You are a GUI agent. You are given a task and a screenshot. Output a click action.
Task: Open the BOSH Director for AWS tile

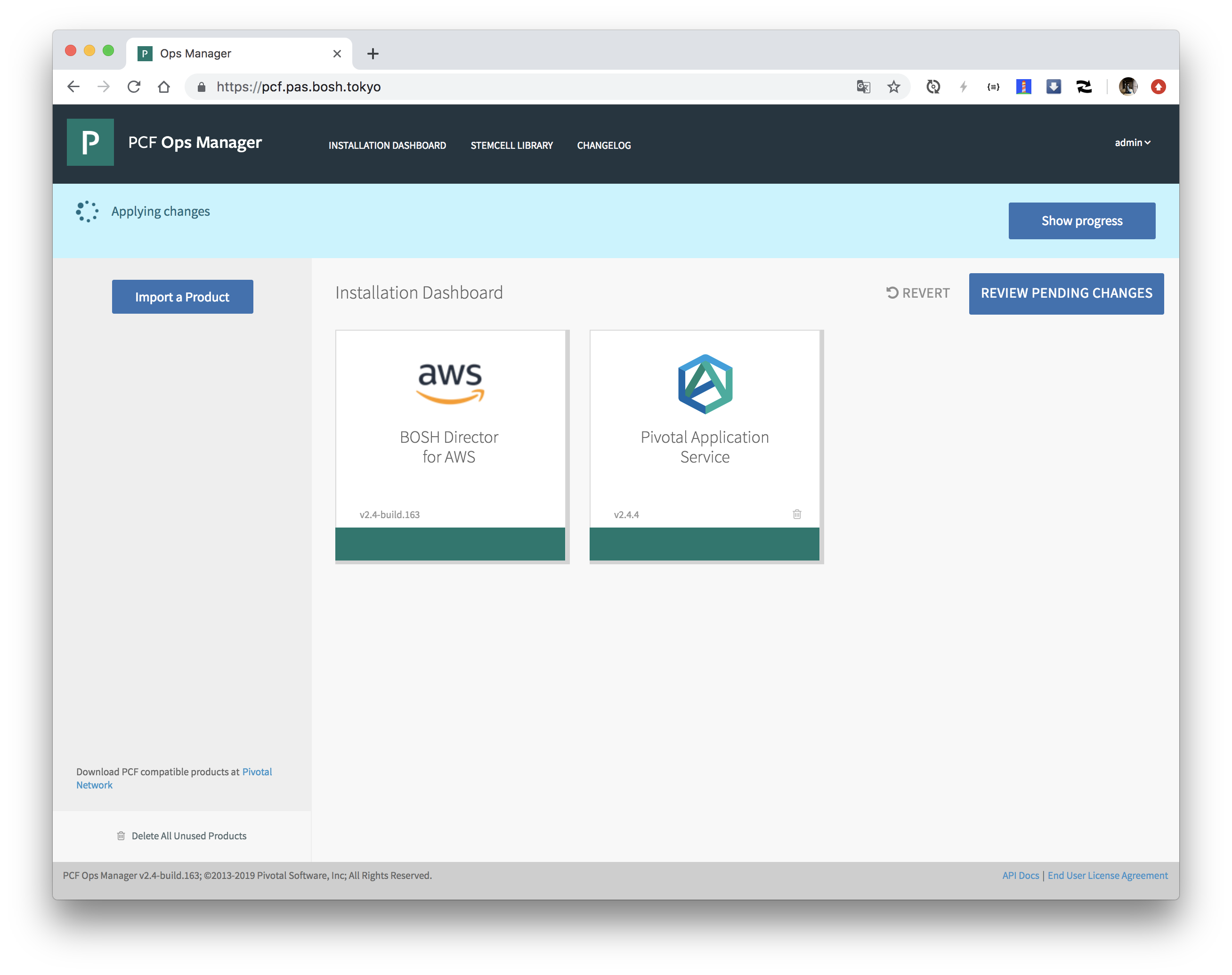[x=450, y=445]
